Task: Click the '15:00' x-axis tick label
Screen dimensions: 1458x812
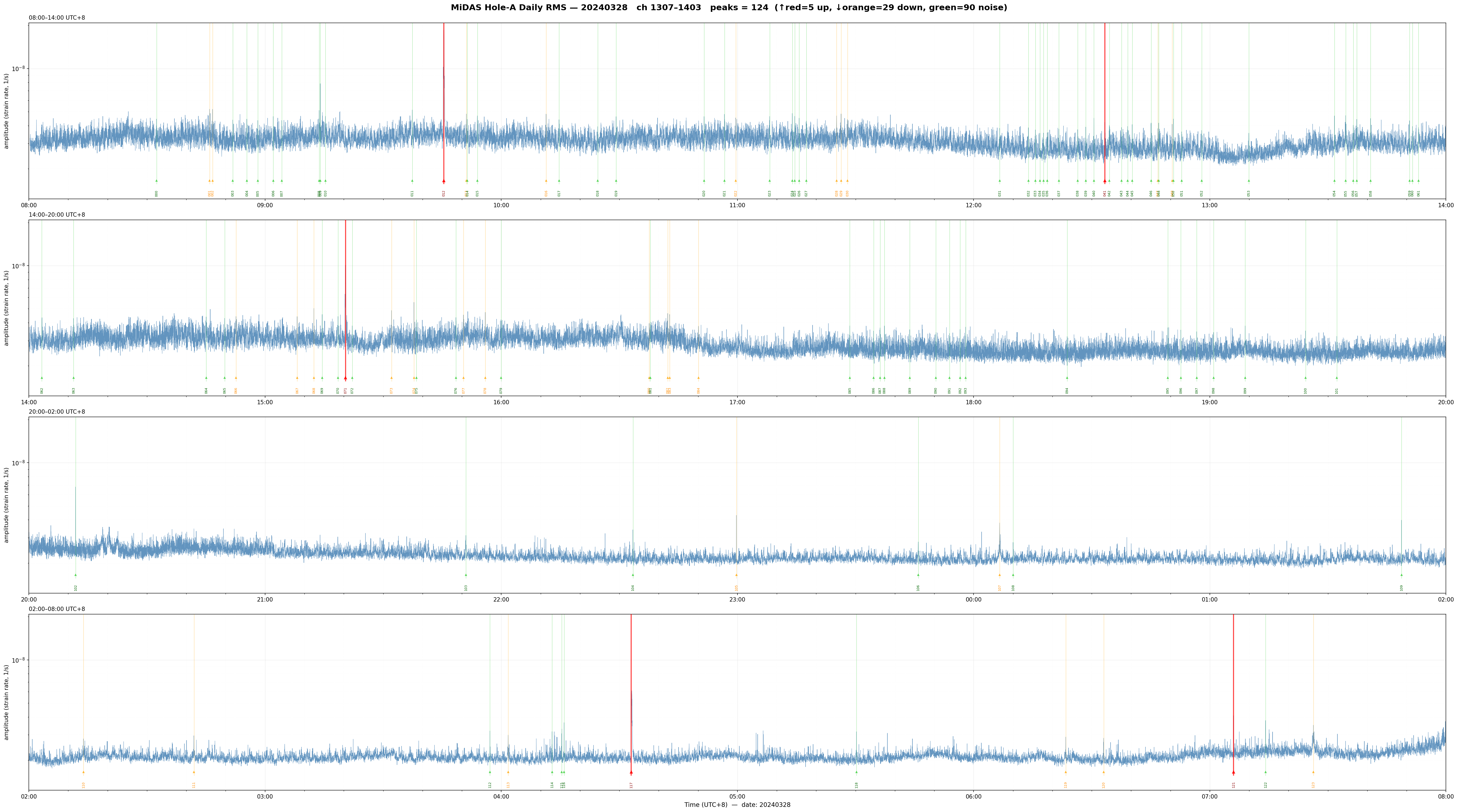Action: coord(265,402)
